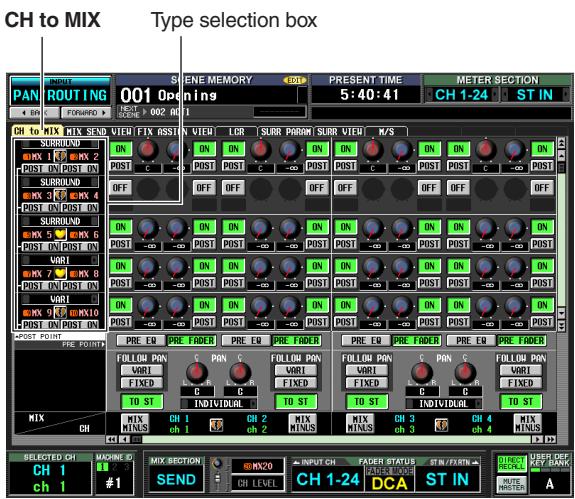Click the MX 7 mix label
The width and height of the screenshot is (575, 499).
pos(37,274)
